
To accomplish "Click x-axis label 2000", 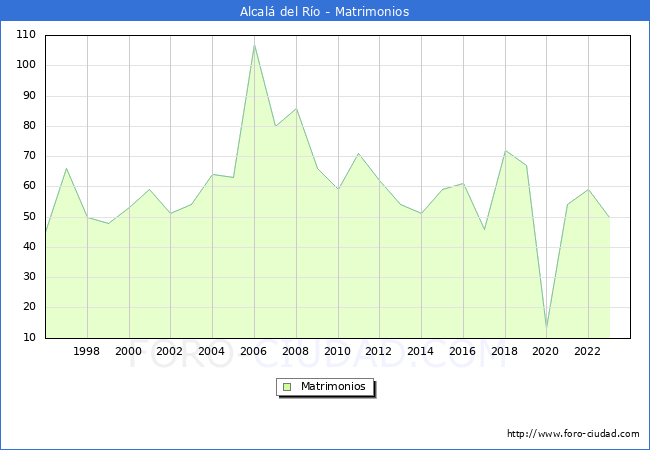I will pyautogui.click(x=128, y=351).
